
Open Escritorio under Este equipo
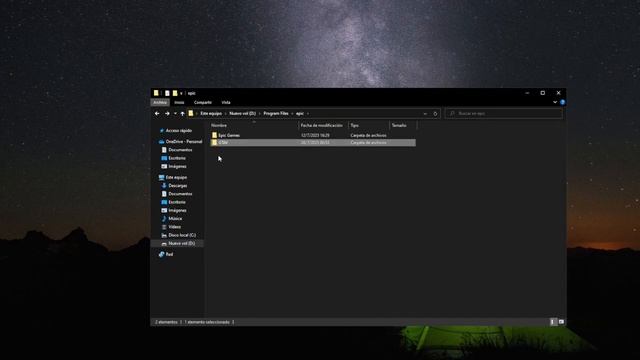click(173, 202)
